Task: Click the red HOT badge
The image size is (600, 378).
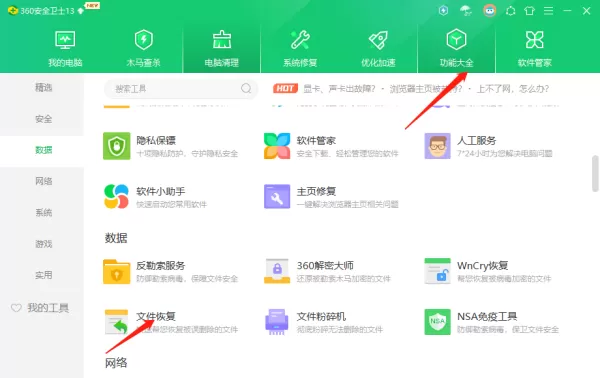Action: (x=285, y=89)
